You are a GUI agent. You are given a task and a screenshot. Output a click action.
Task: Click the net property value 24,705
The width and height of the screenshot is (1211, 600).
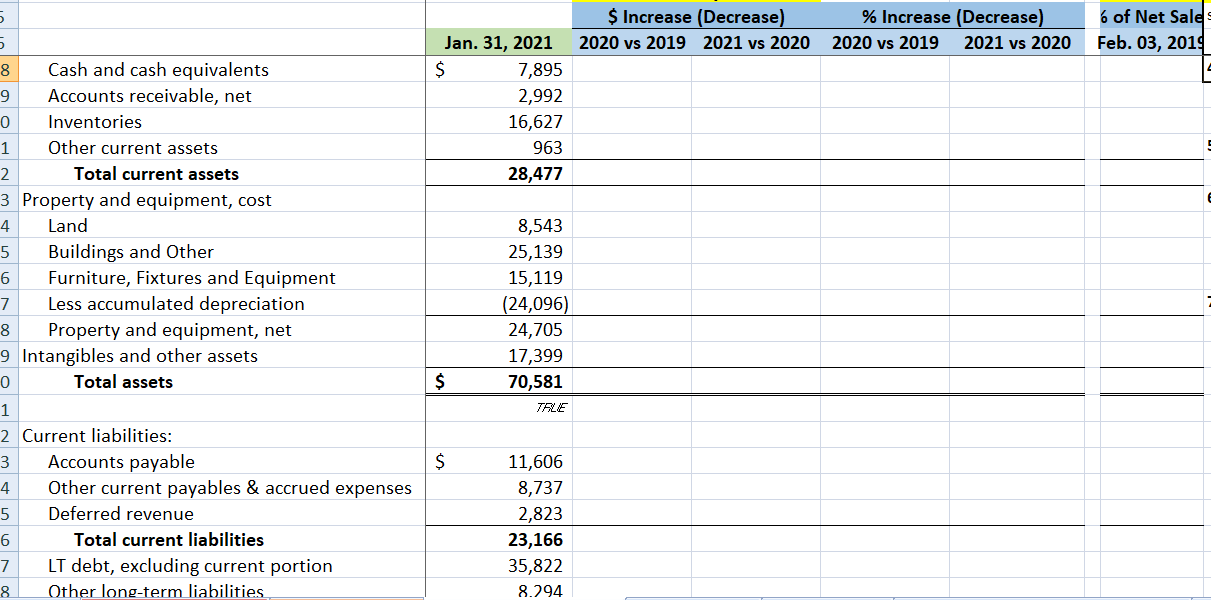(499, 329)
